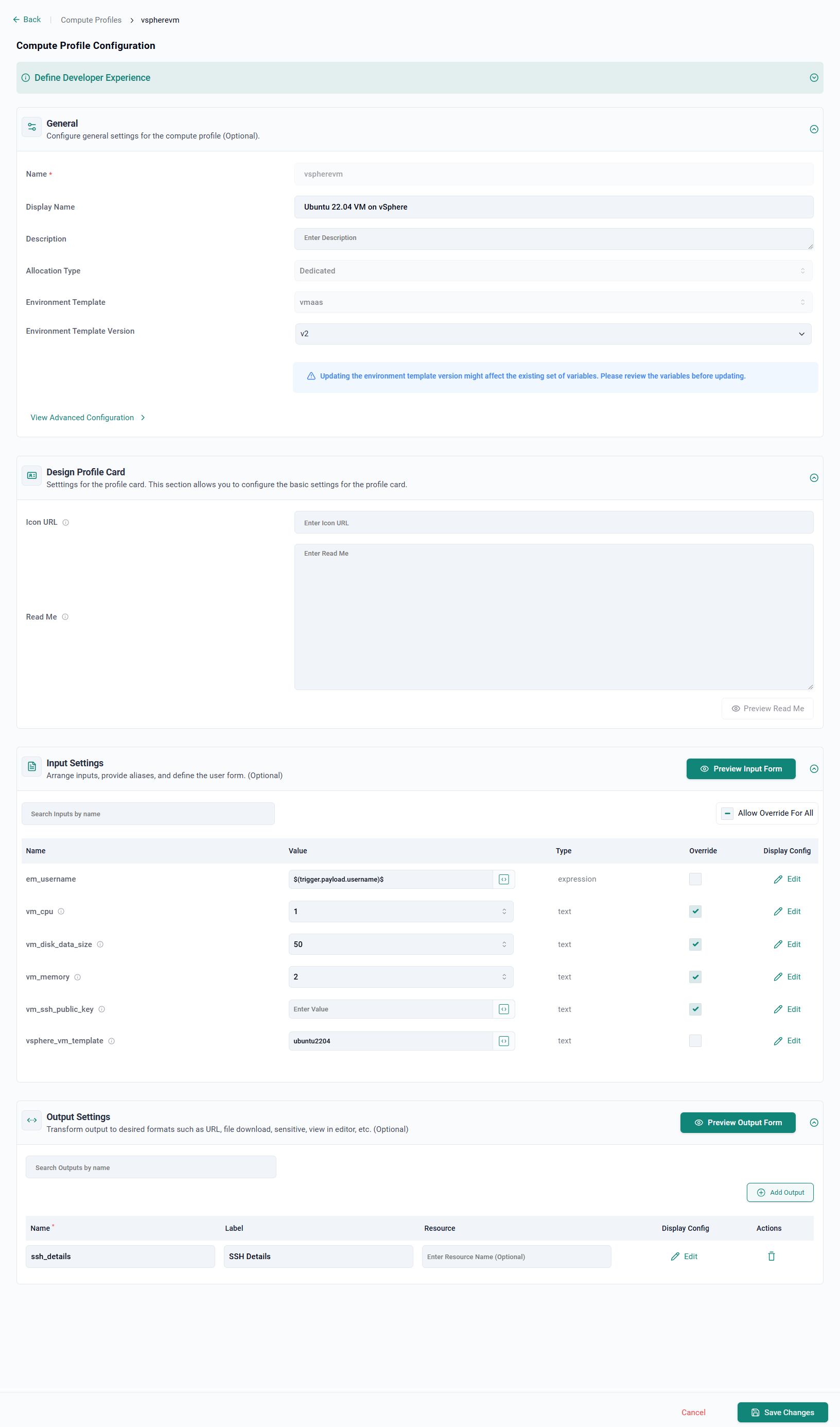Open the Allocation Type dropdown

pyautogui.click(x=553, y=271)
